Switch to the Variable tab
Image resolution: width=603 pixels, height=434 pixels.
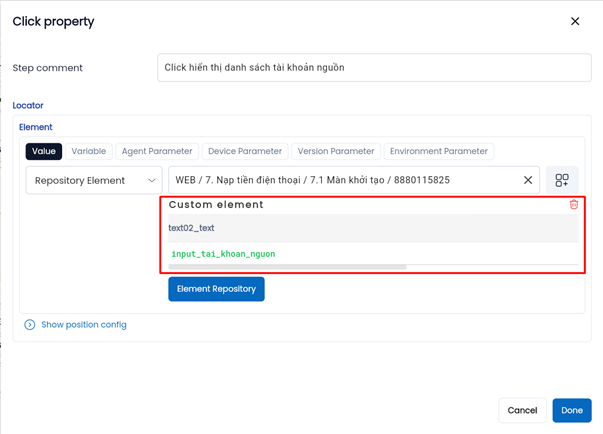(x=89, y=151)
